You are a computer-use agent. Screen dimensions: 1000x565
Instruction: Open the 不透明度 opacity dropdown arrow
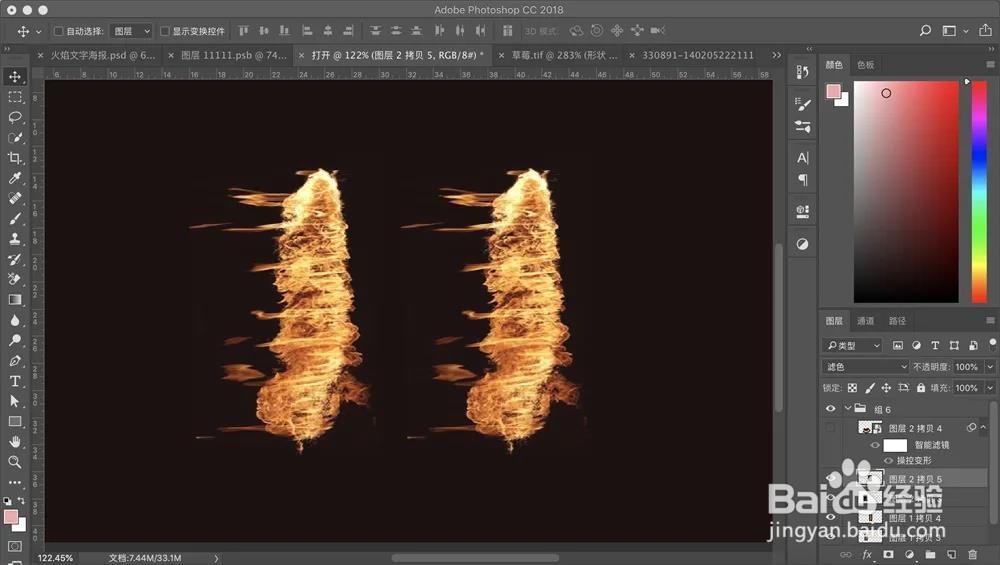point(990,367)
